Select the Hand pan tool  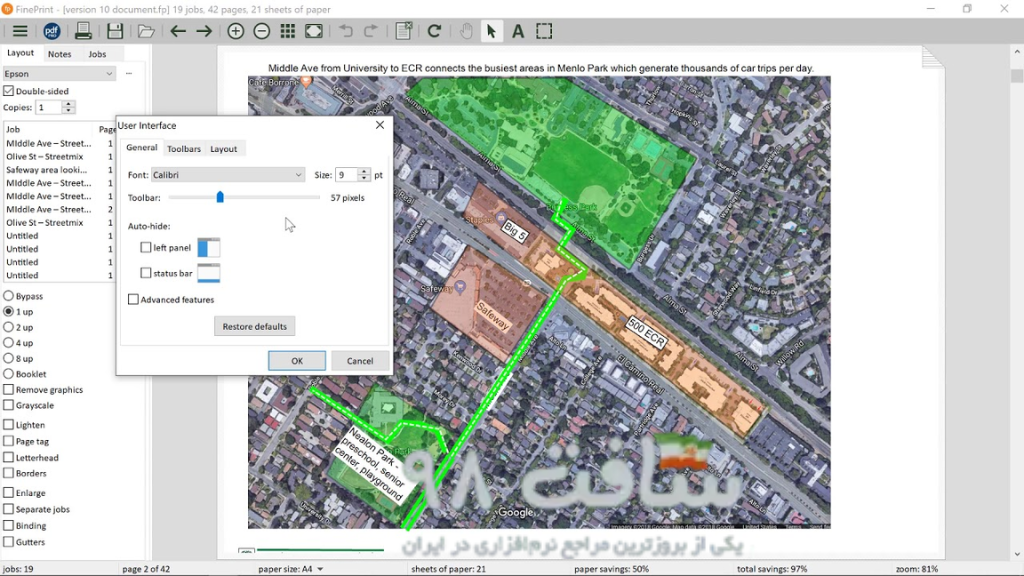[x=466, y=31]
